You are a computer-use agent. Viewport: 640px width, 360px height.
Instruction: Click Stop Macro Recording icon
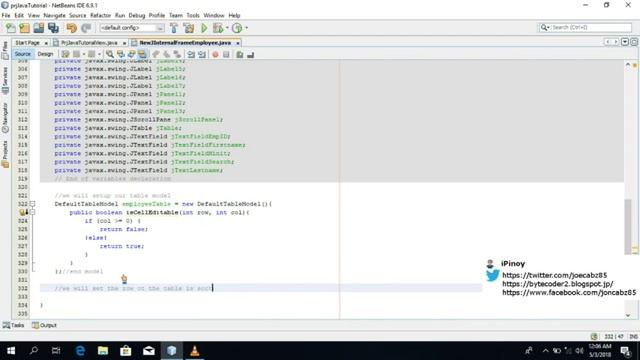226,54
